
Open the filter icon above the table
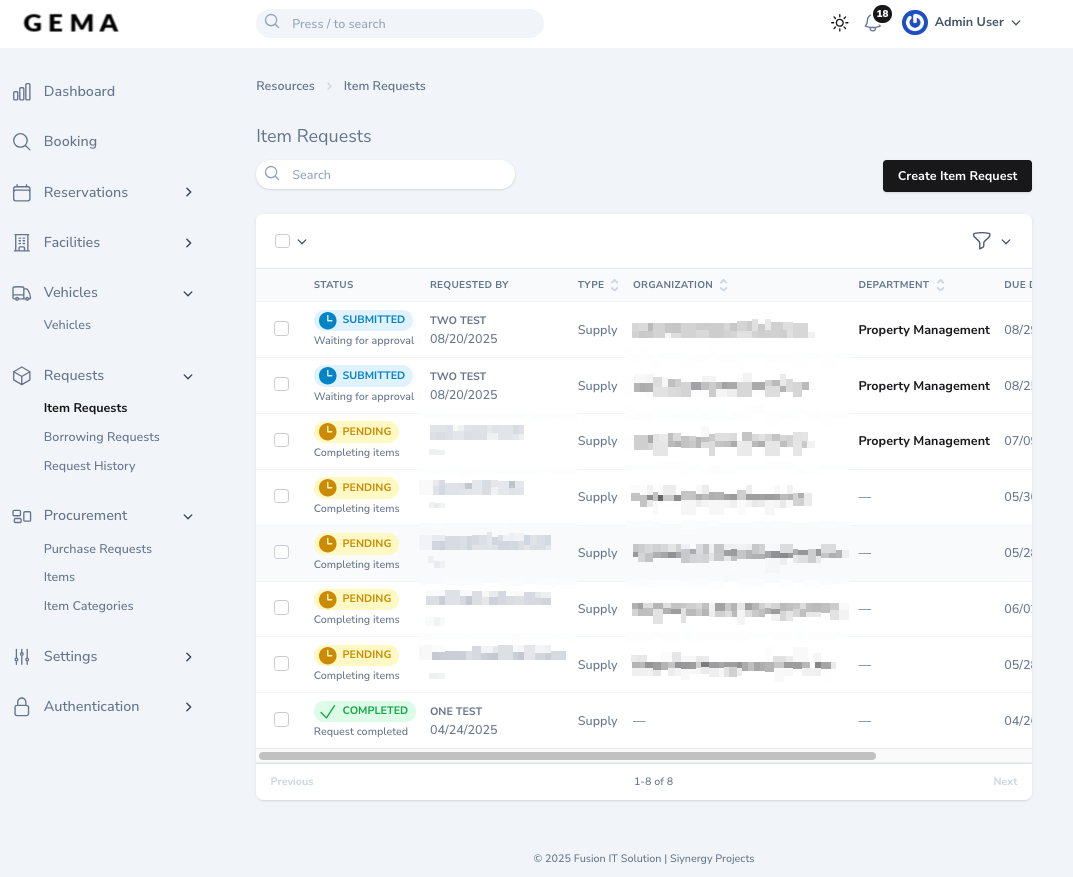pos(981,241)
